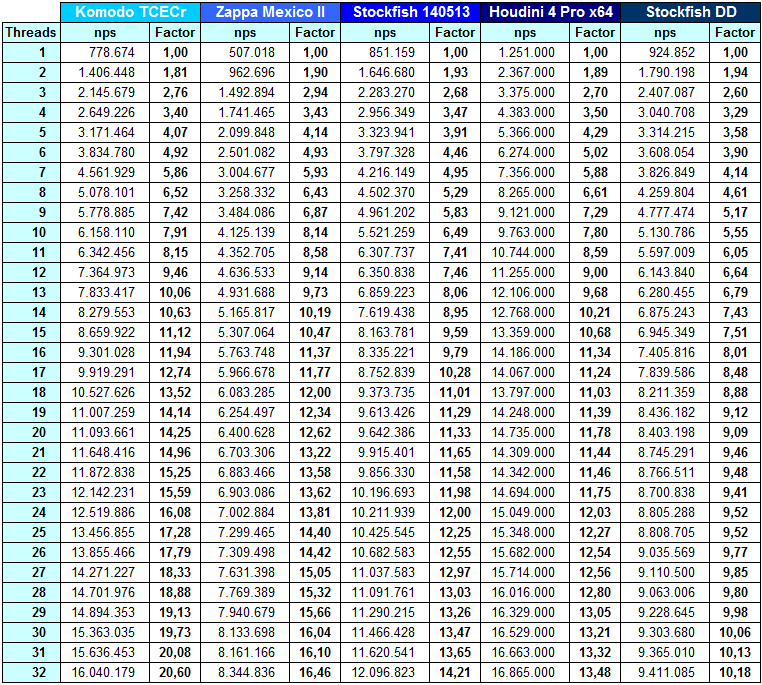
Task: Select cell with value 15.049.000
Action: click(525, 512)
